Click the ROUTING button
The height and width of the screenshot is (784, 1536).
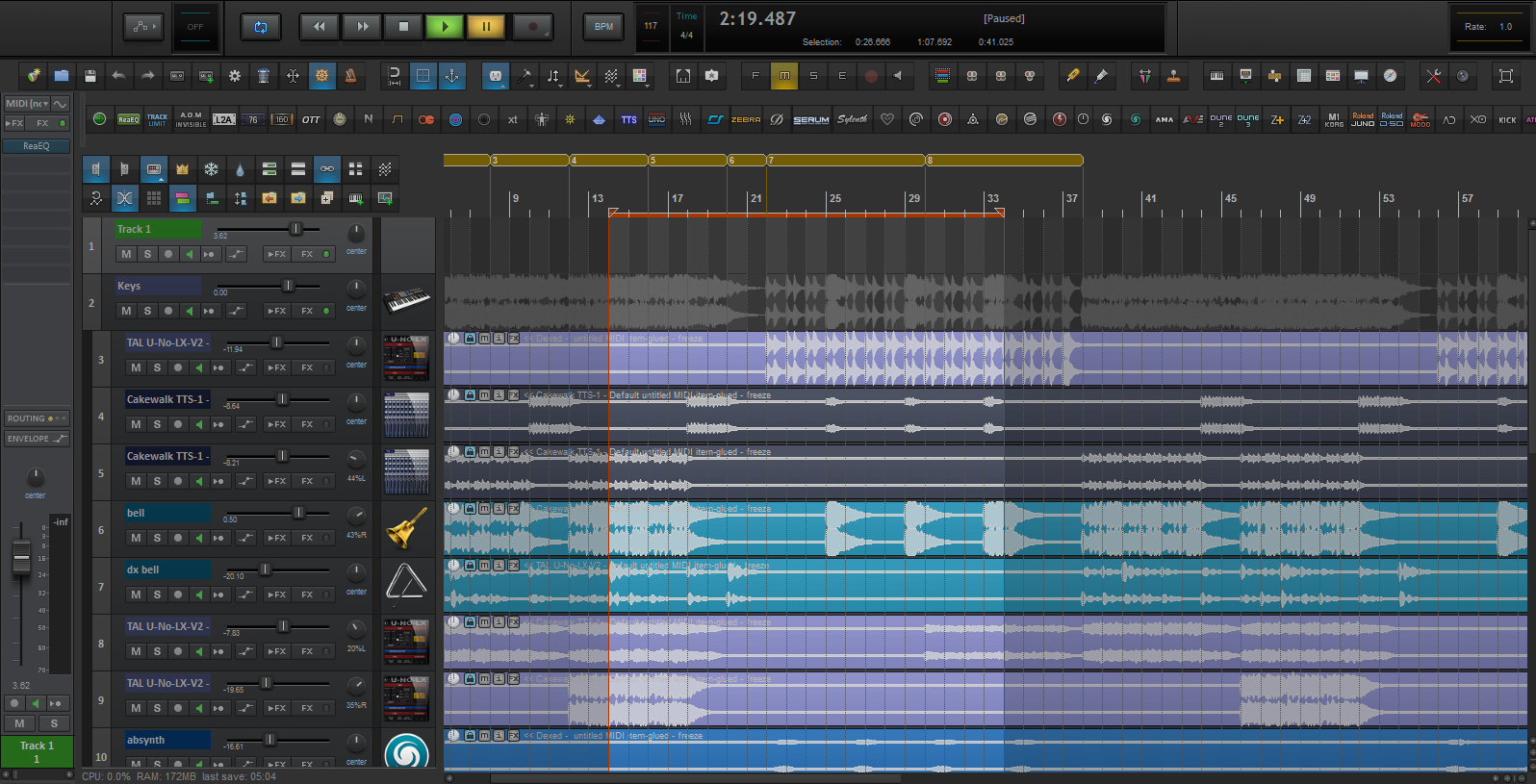(37, 418)
